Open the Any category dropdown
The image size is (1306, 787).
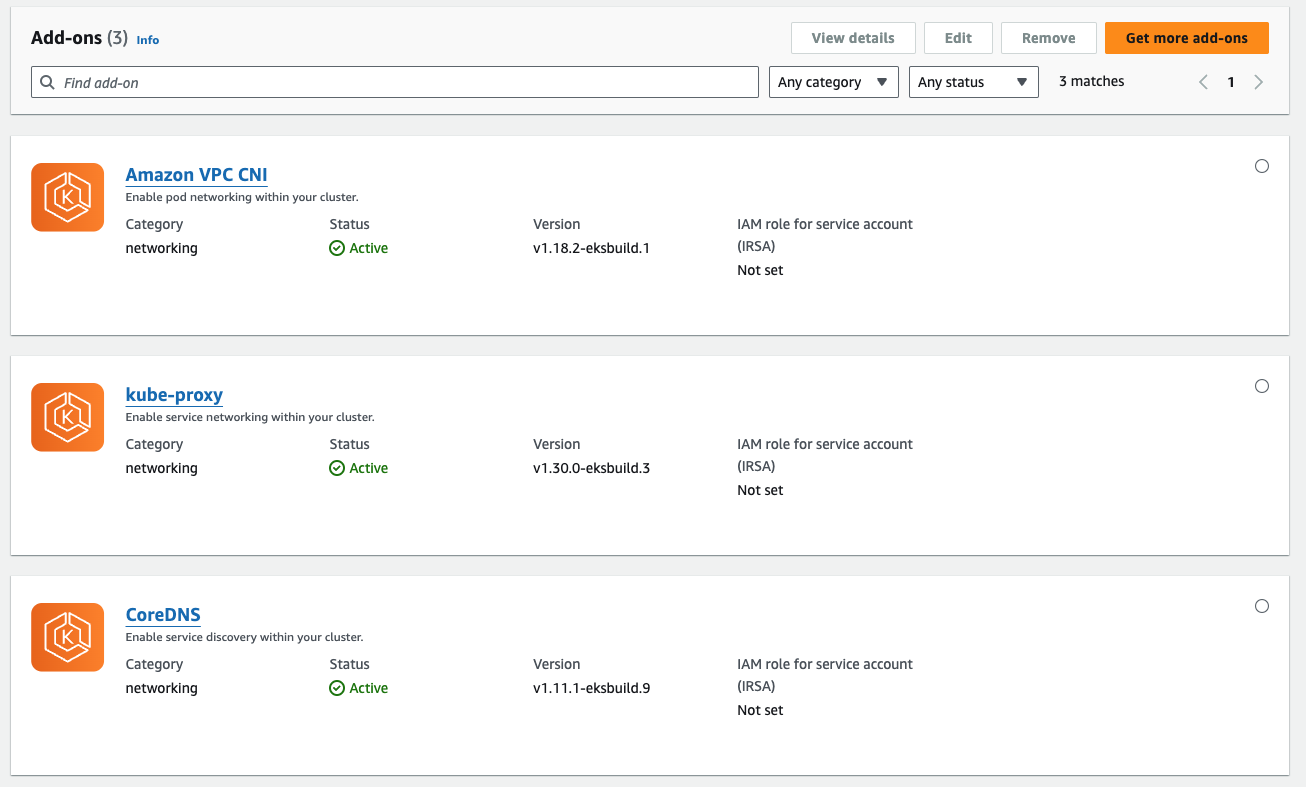tap(833, 82)
